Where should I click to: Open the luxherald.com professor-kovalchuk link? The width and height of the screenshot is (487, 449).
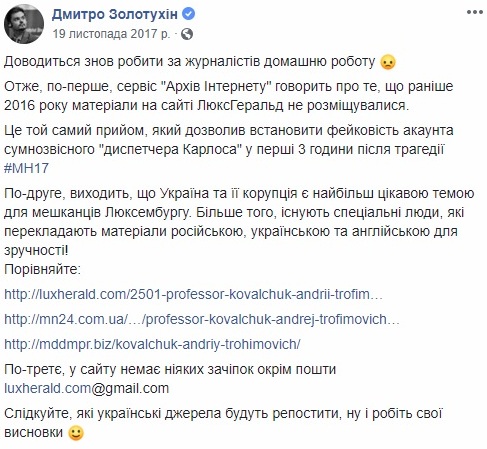193,295
